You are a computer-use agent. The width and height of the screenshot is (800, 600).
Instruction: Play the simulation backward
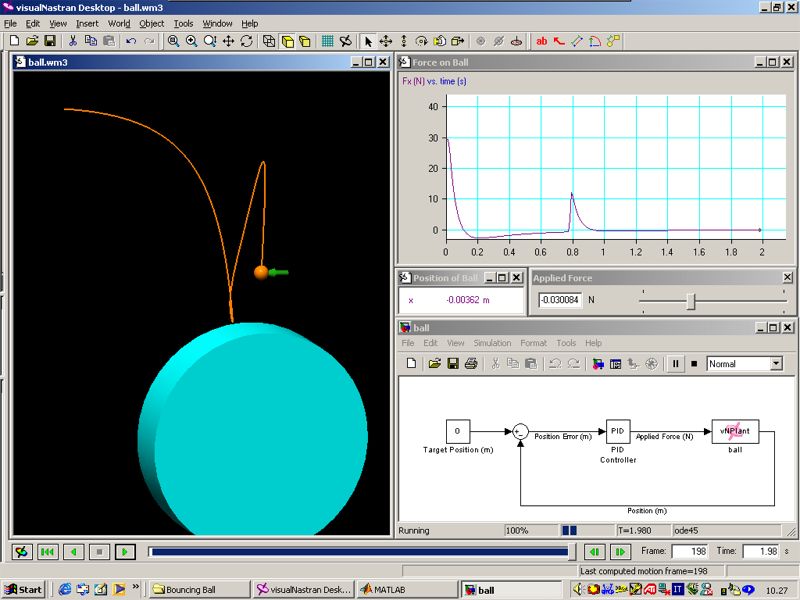73,552
